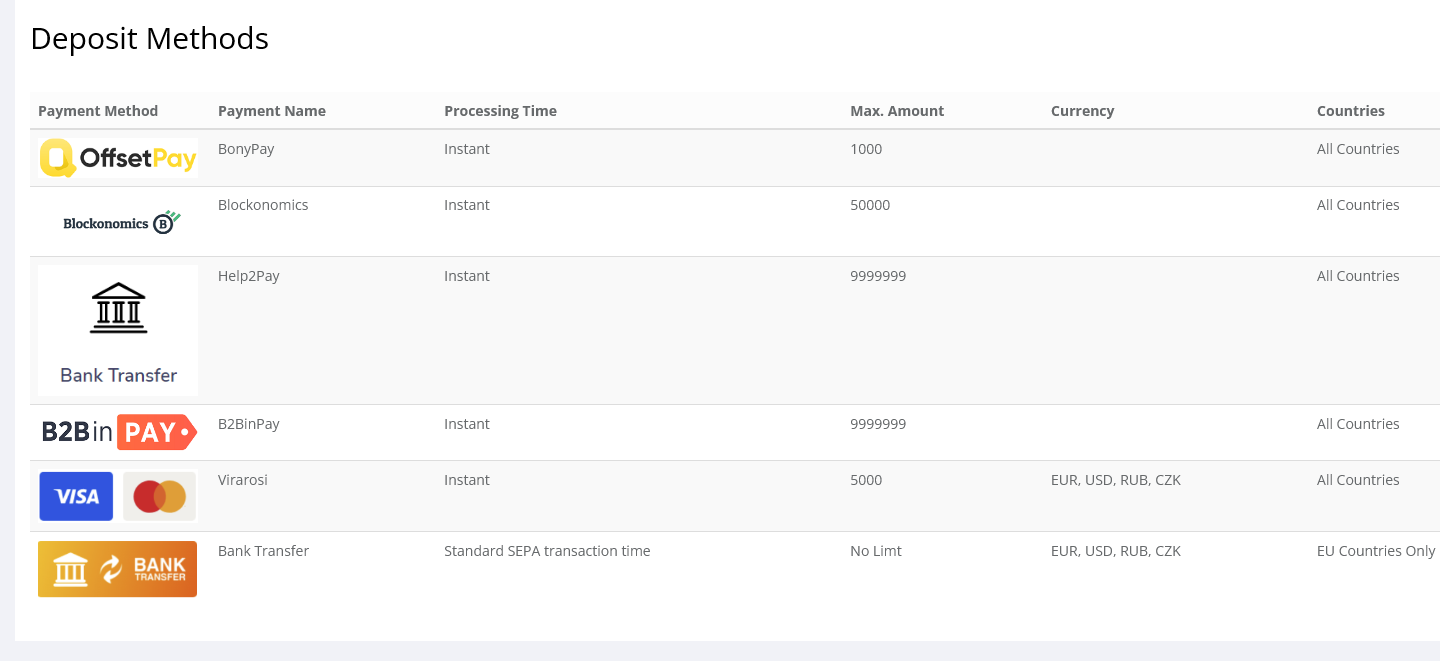Click Instant processing time in Blockonomics row
Screen dimensions: 1440x661
467,205
